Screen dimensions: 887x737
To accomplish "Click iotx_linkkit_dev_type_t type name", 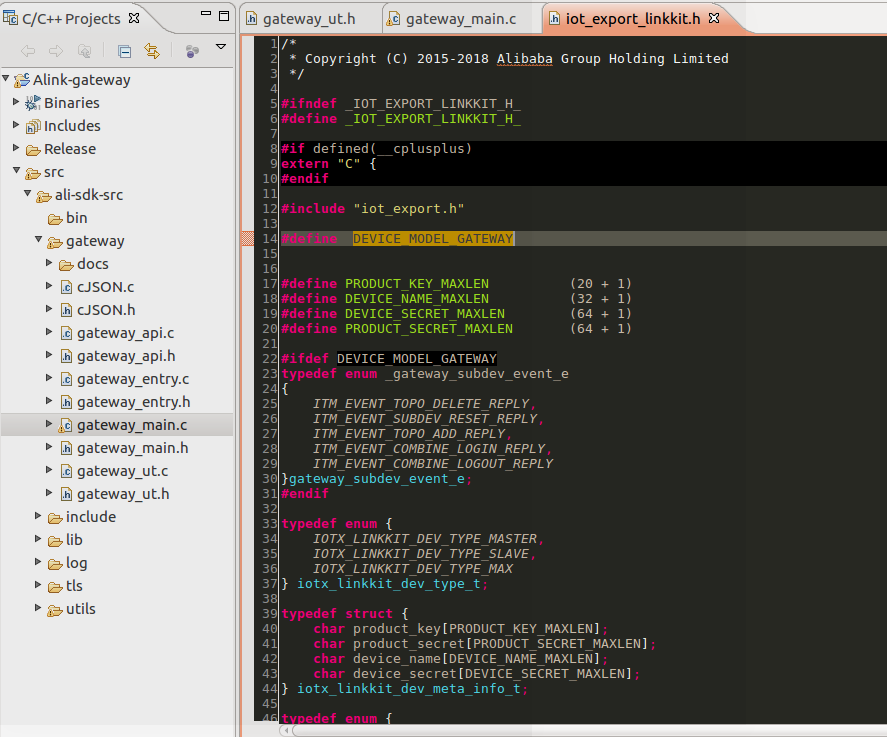I will tap(389, 584).
